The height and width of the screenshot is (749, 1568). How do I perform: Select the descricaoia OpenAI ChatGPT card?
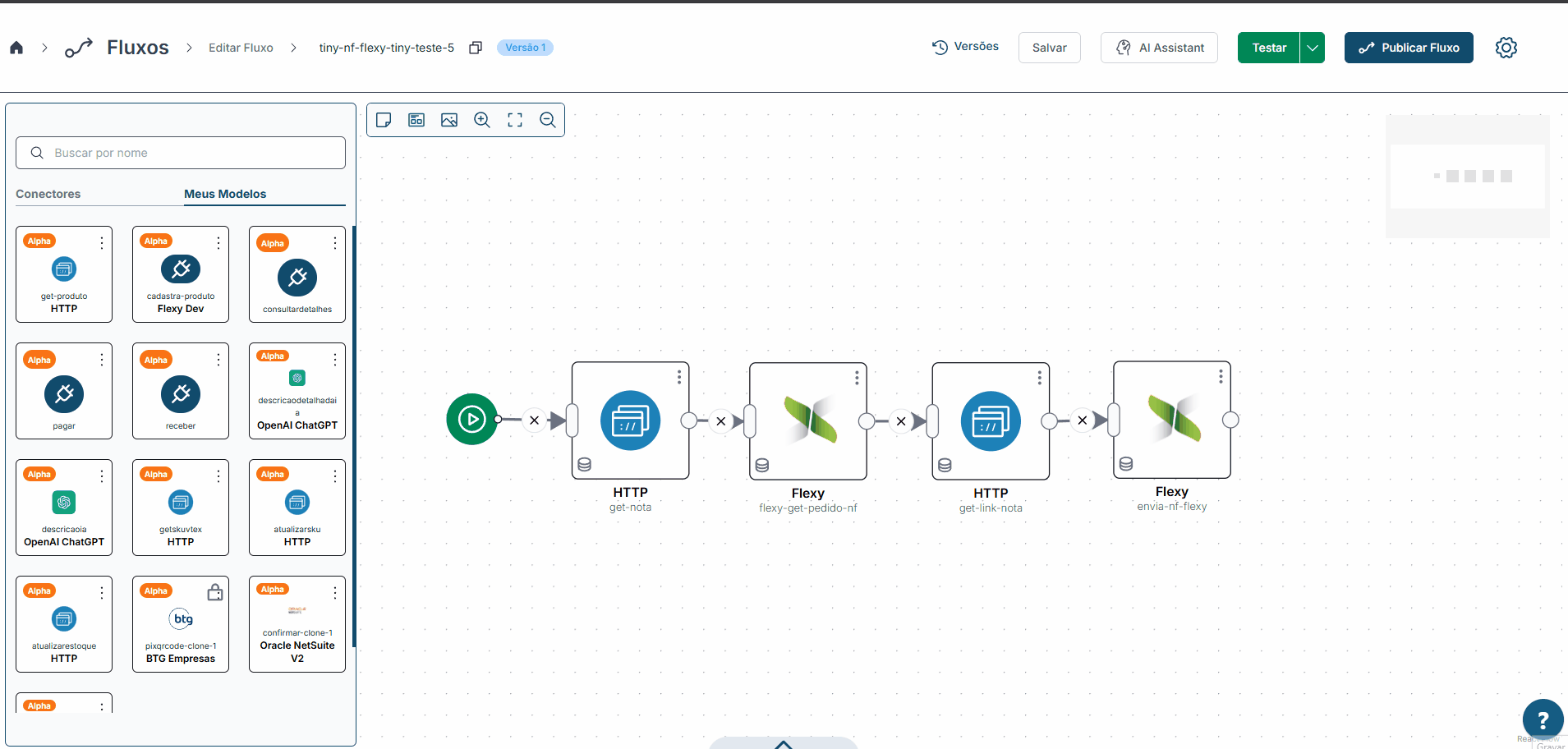point(64,508)
